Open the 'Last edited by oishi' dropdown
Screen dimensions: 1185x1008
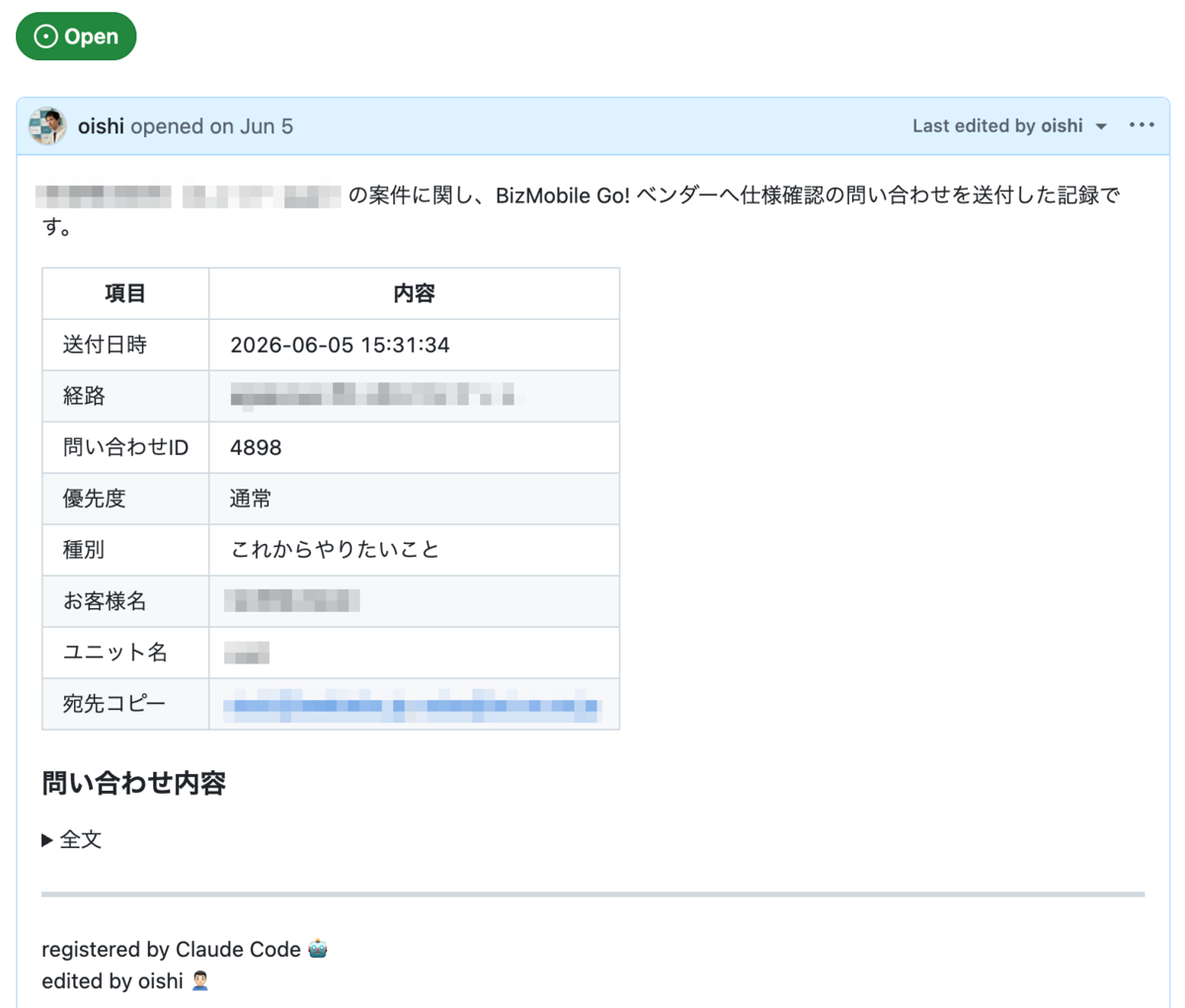pos(1009,126)
